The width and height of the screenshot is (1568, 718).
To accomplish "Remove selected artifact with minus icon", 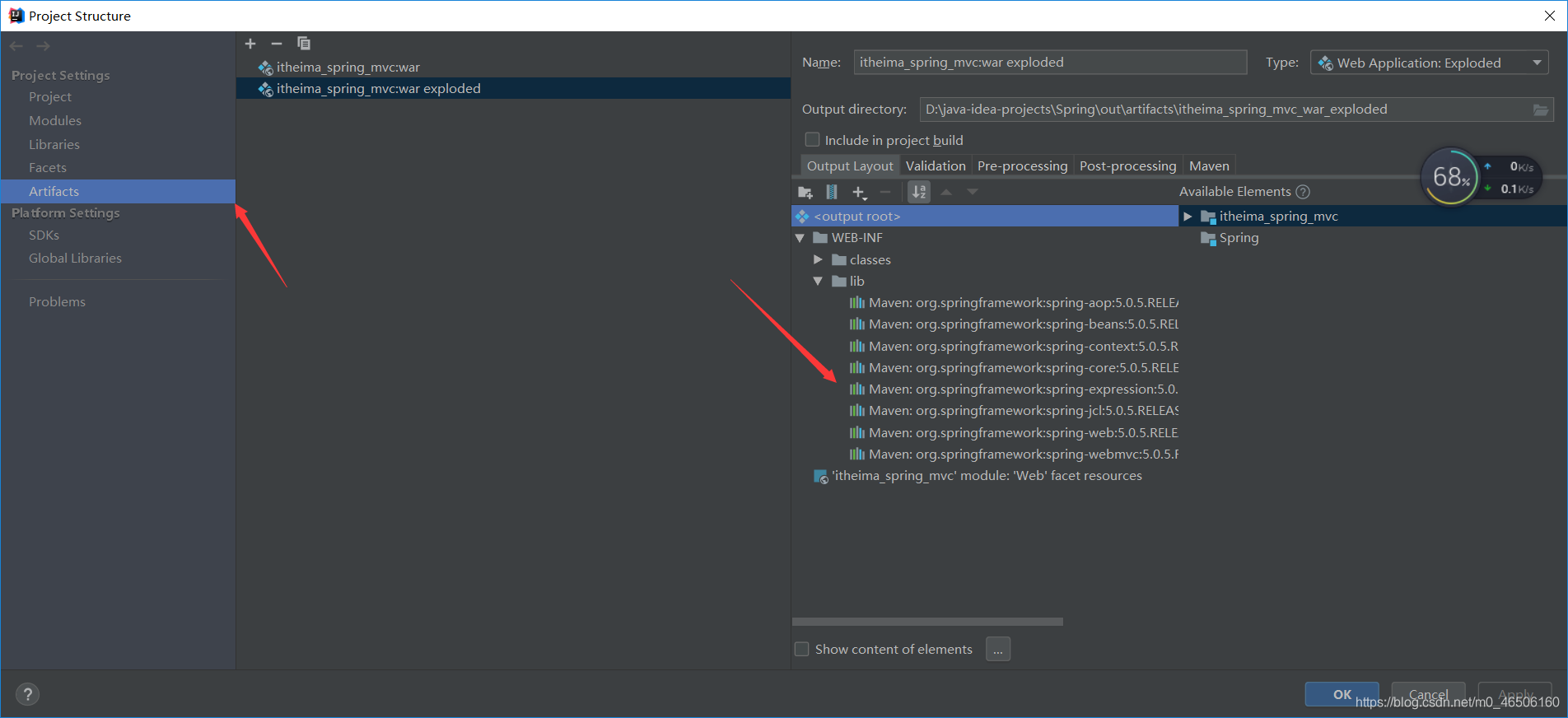I will (277, 44).
